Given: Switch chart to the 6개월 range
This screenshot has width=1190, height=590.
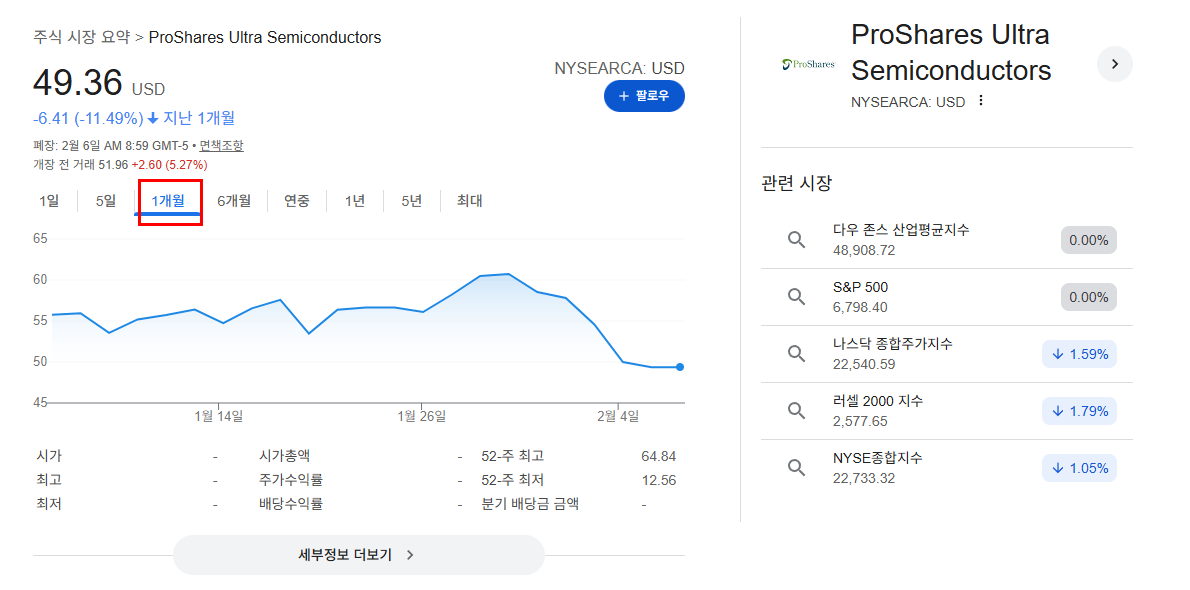Looking at the screenshot, I should [233, 201].
